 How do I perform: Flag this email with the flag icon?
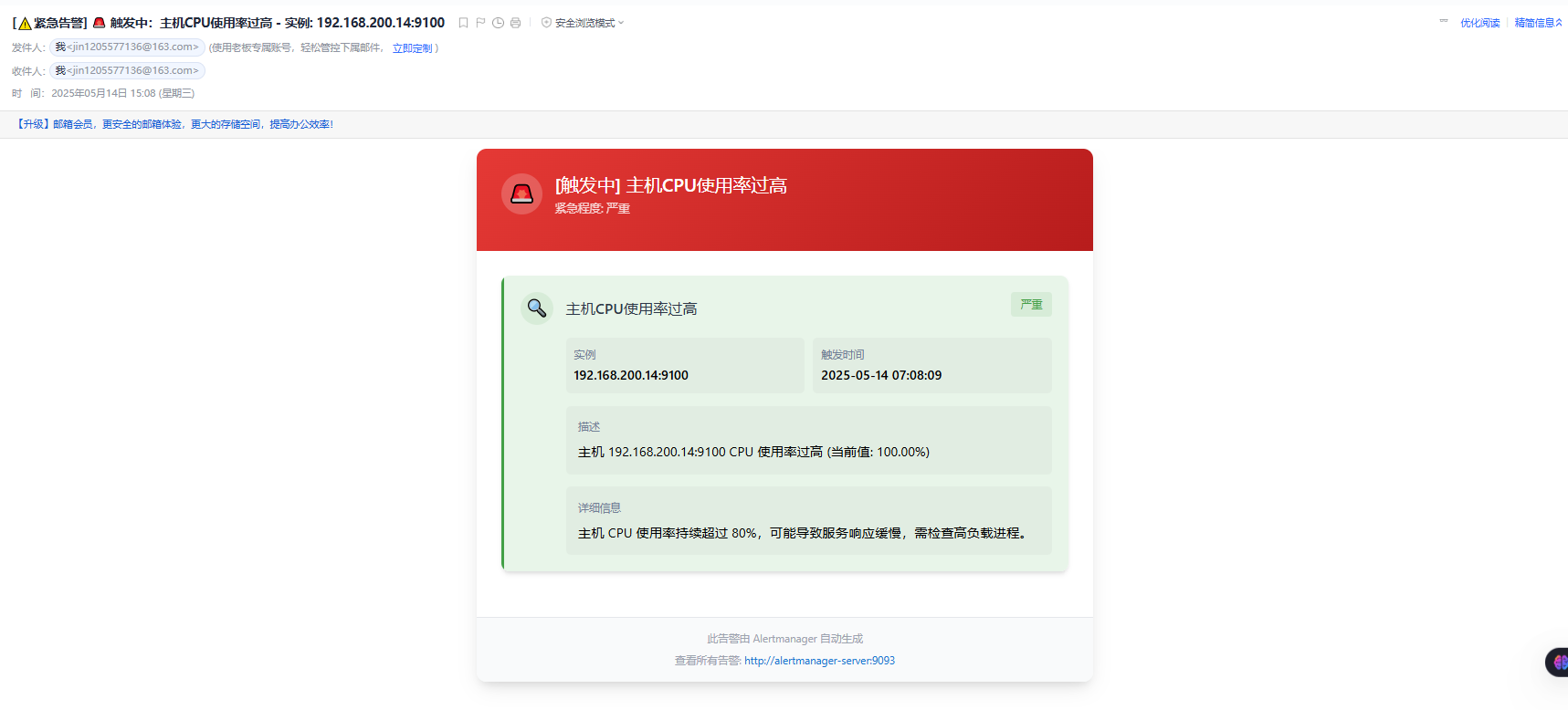point(480,23)
